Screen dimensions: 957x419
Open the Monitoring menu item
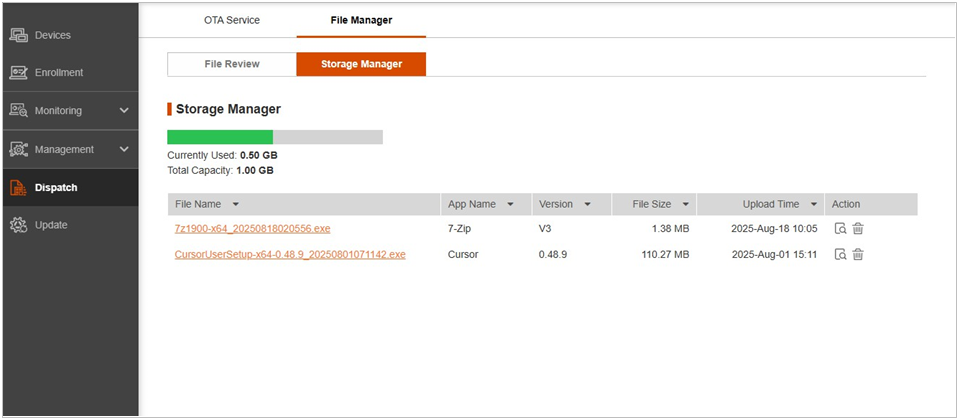[x=70, y=111]
